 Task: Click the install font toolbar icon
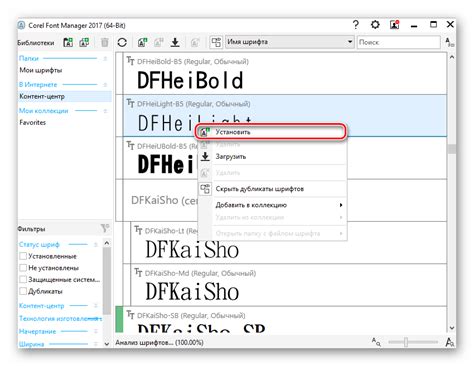(x=143, y=42)
